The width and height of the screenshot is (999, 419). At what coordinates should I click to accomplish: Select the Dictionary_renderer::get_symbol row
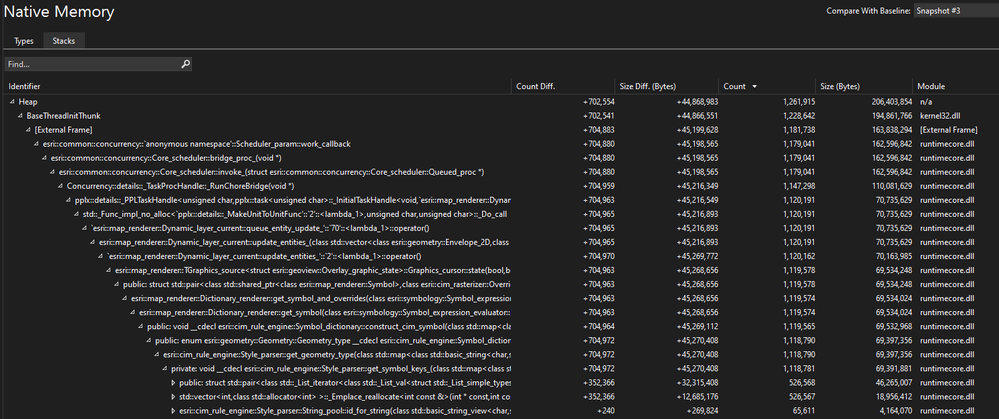(500, 313)
